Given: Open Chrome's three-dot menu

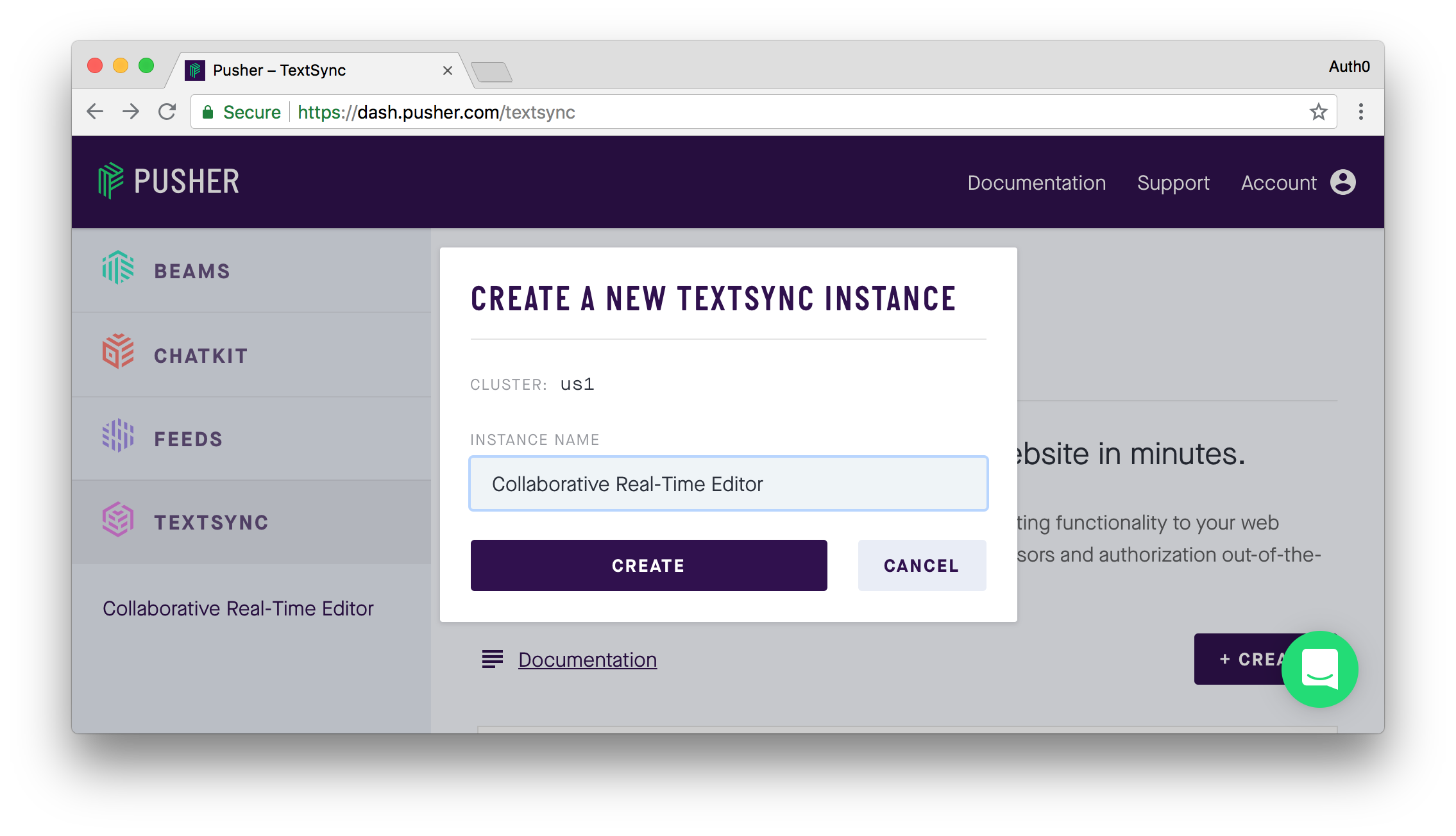Looking at the screenshot, I should [1360, 112].
